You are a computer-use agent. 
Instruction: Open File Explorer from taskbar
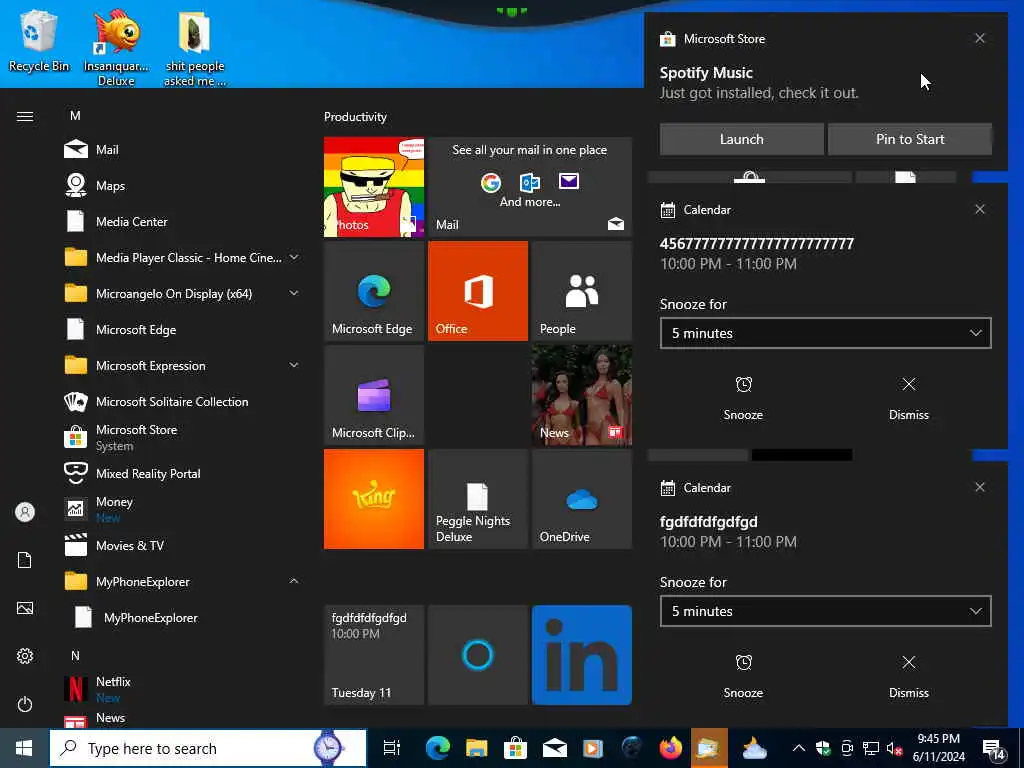pos(477,748)
